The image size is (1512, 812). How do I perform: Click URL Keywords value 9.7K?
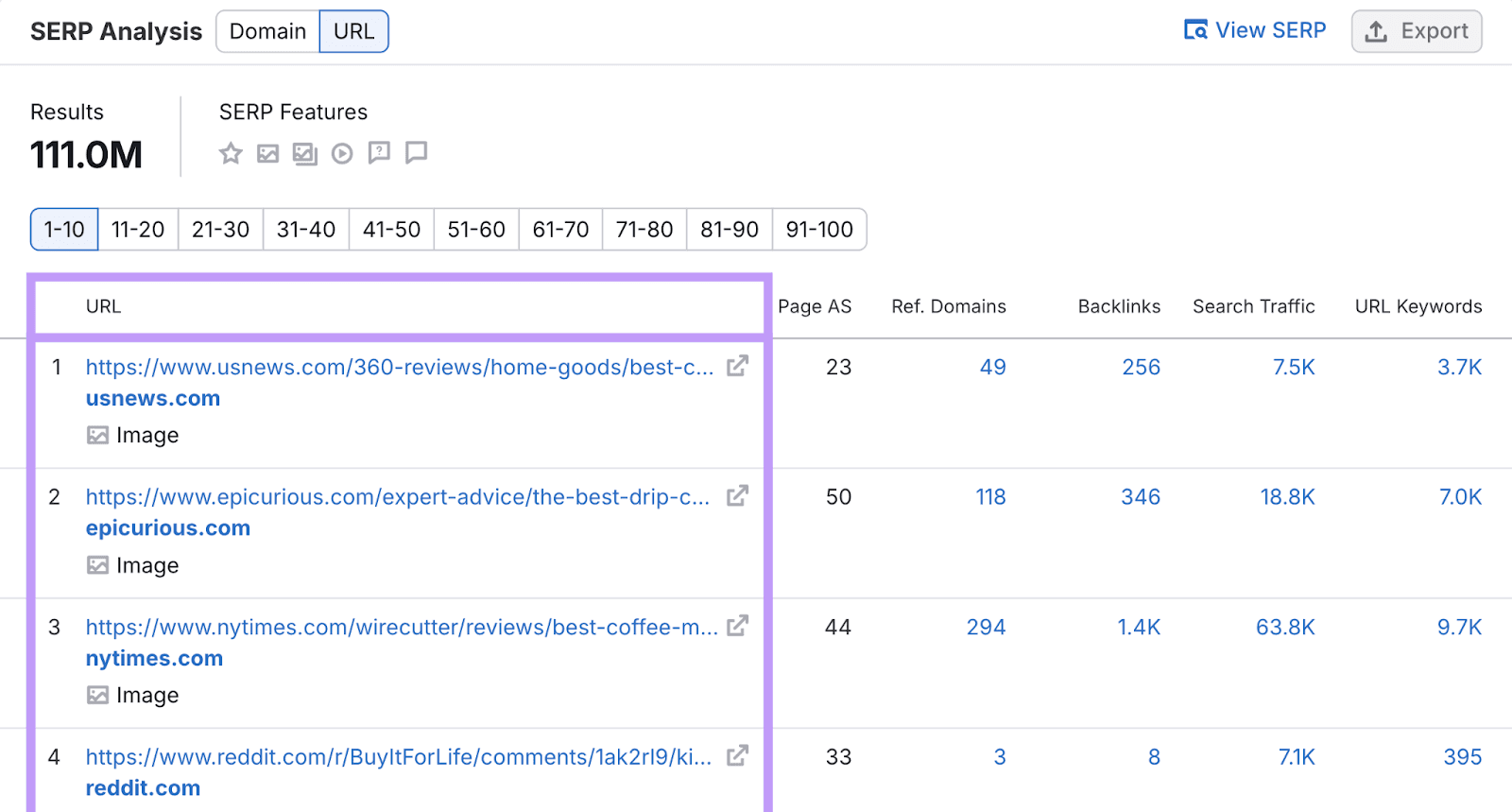pos(1460,627)
